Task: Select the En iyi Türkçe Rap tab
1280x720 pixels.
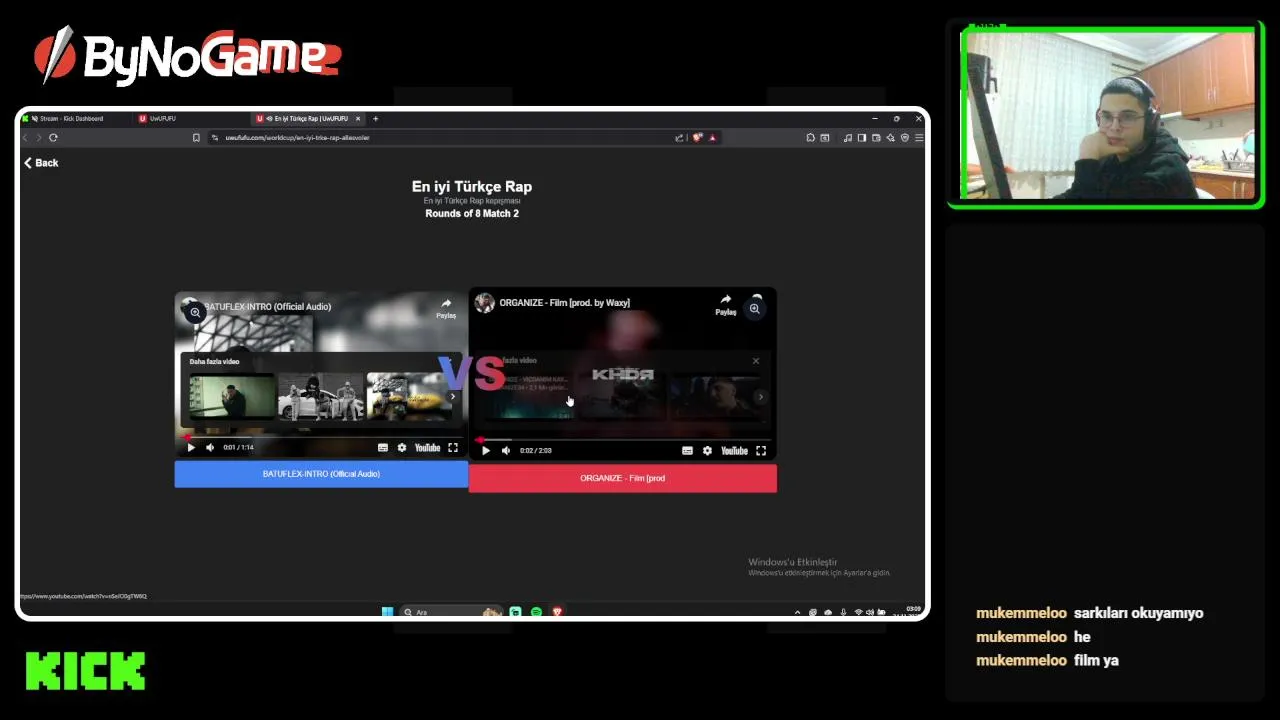Action: (305, 118)
